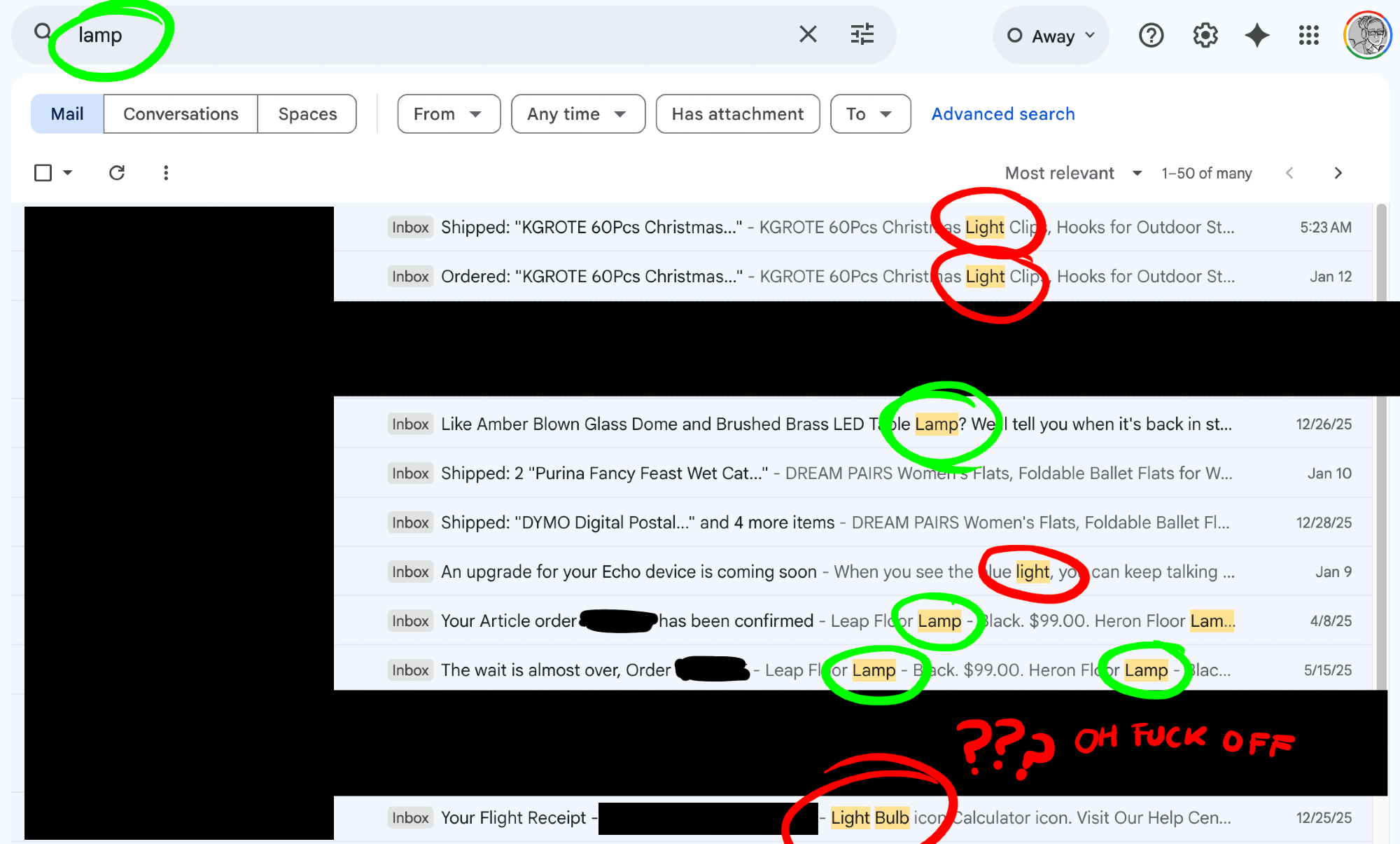Open Gmail settings gear icon
This screenshot has width=1400, height=844.
pyautogui.click(x=1205, y=35)
